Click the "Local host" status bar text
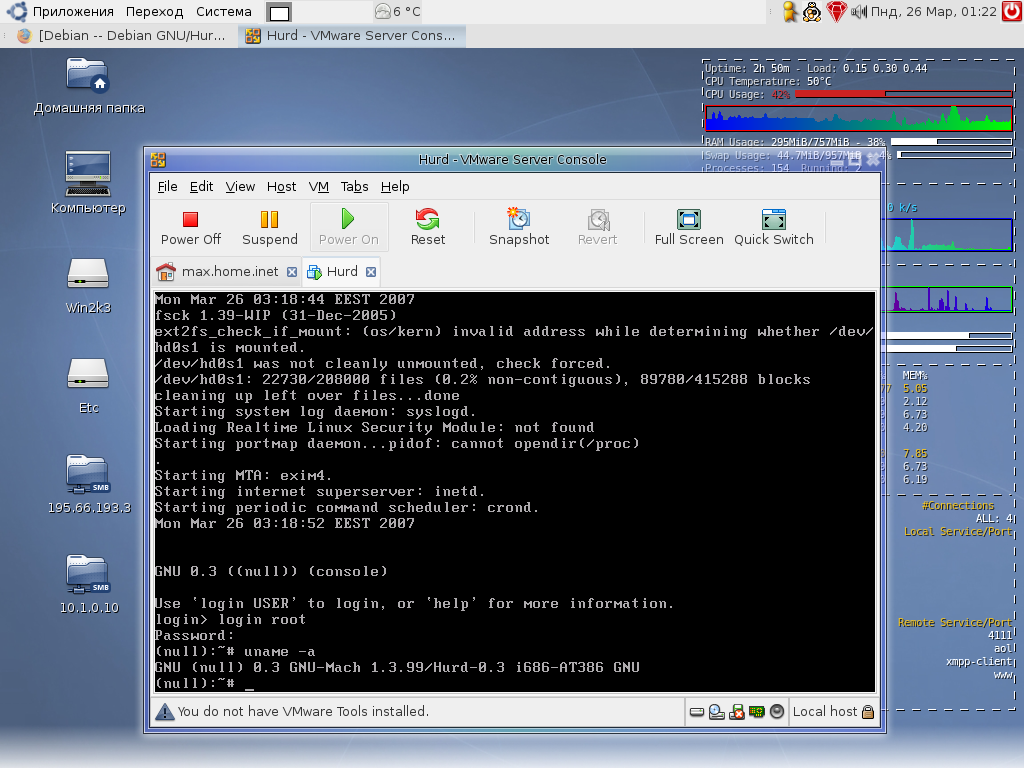 825,712
